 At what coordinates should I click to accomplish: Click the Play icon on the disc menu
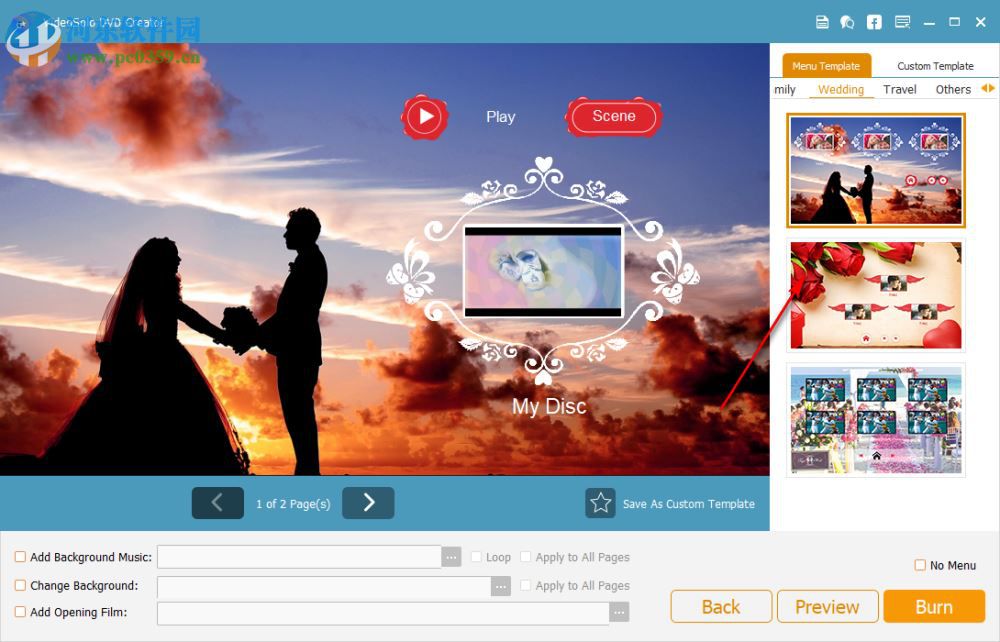point(424,116)
